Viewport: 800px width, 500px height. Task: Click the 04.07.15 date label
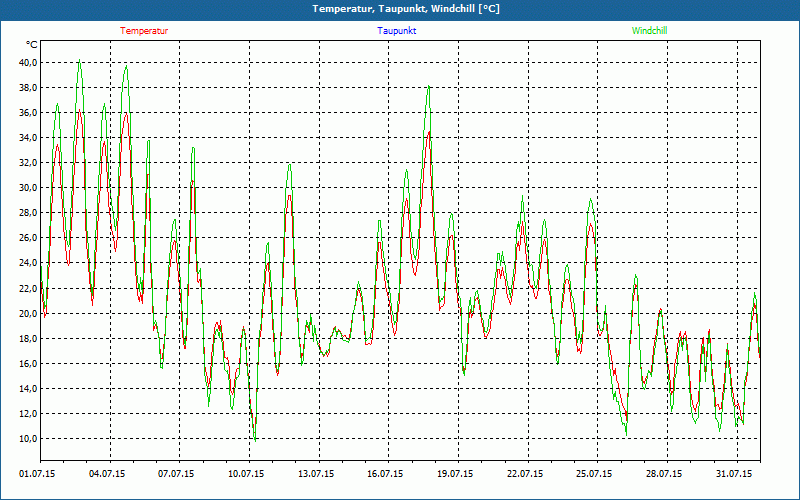tap(107, 474)
